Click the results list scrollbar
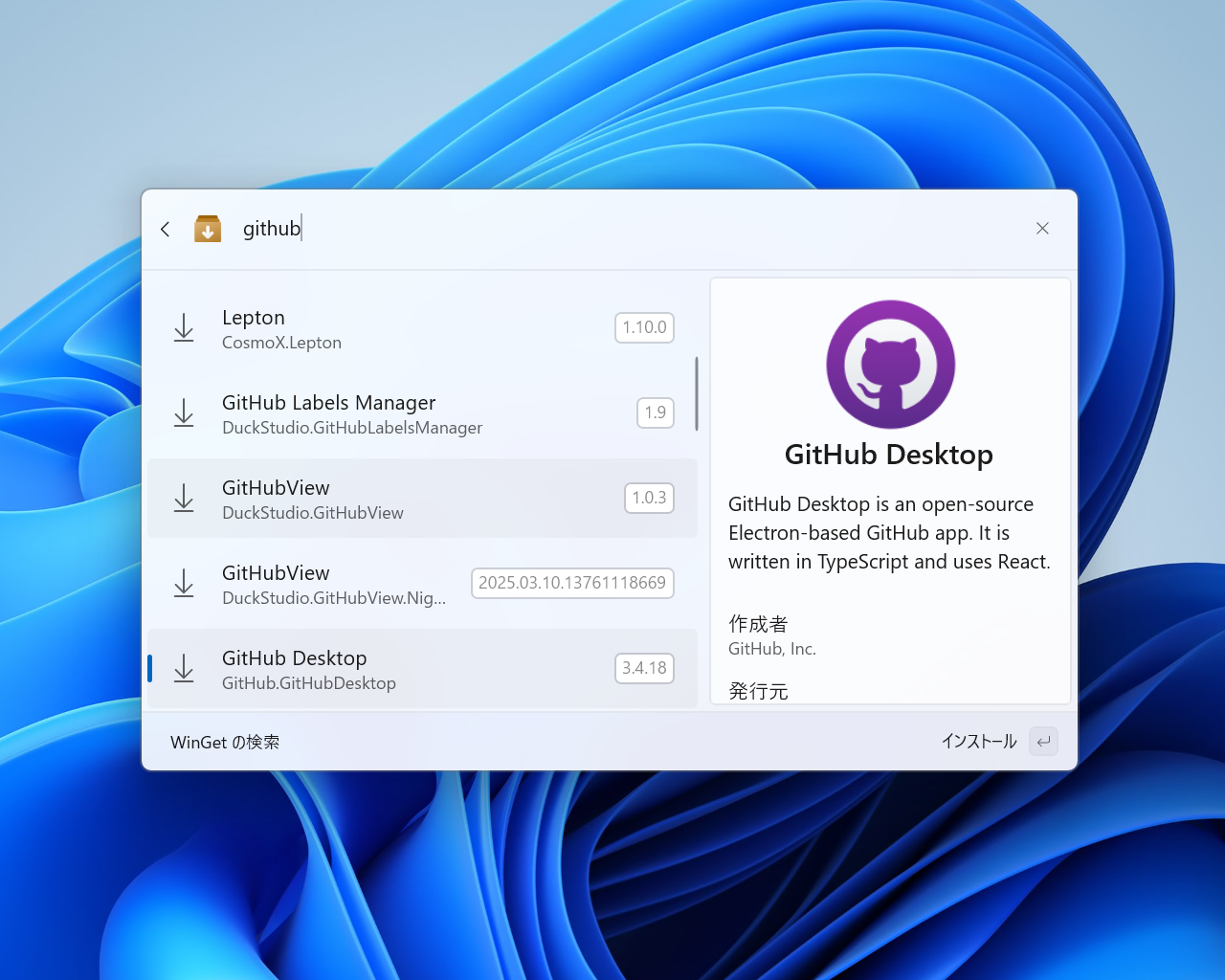Viewport: 1225px width, 980px height. (696, 394)
